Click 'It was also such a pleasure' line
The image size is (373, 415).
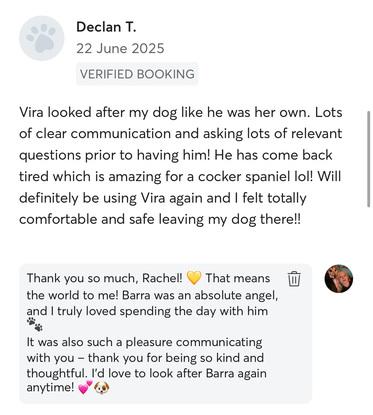tap(144, 342)
